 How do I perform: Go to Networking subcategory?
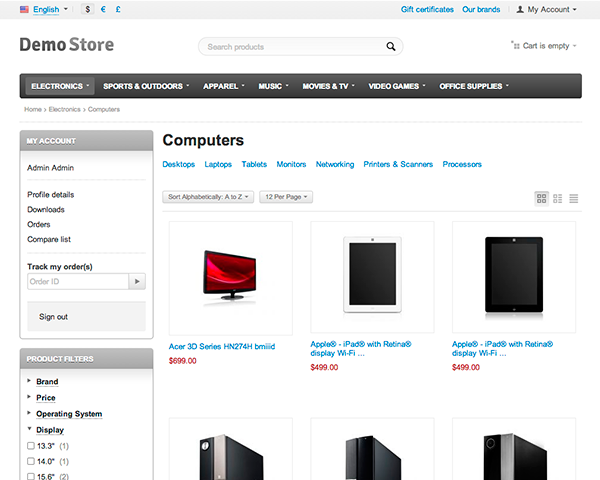click(x=335, y=164)
